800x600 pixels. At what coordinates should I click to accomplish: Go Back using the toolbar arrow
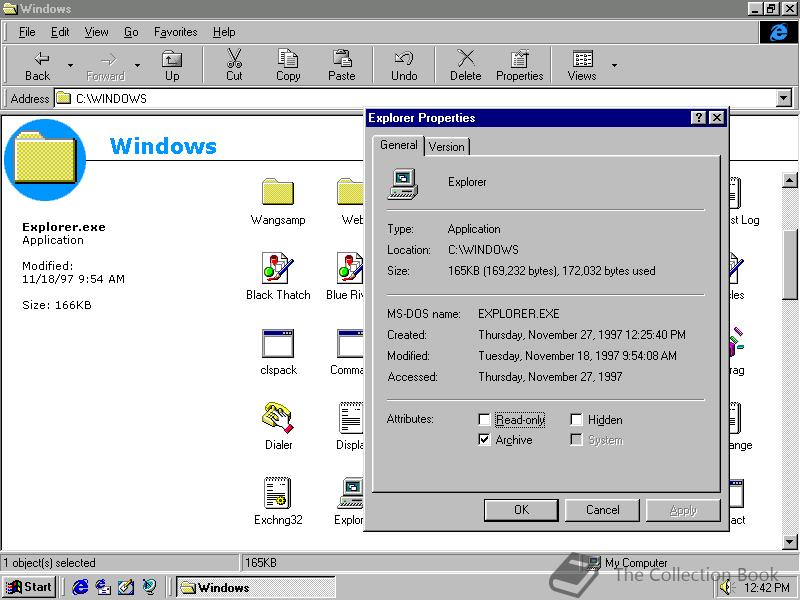click(x=38, y=65)
